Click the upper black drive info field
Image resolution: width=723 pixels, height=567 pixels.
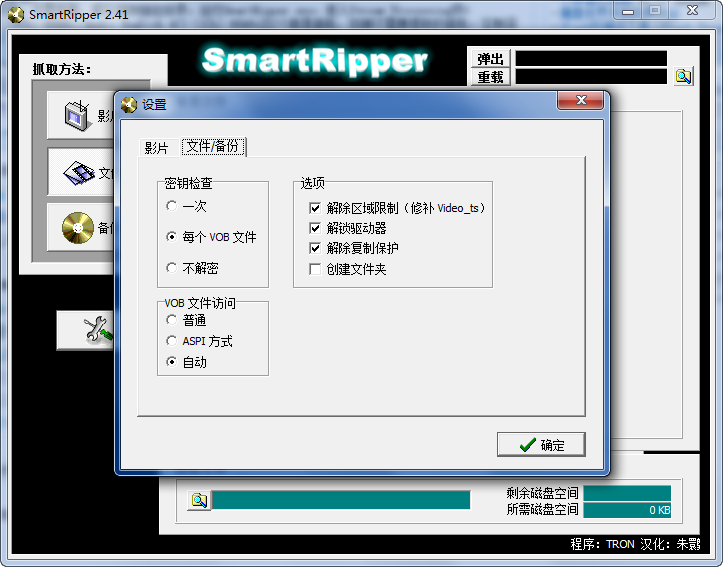(x=591, y=59)
